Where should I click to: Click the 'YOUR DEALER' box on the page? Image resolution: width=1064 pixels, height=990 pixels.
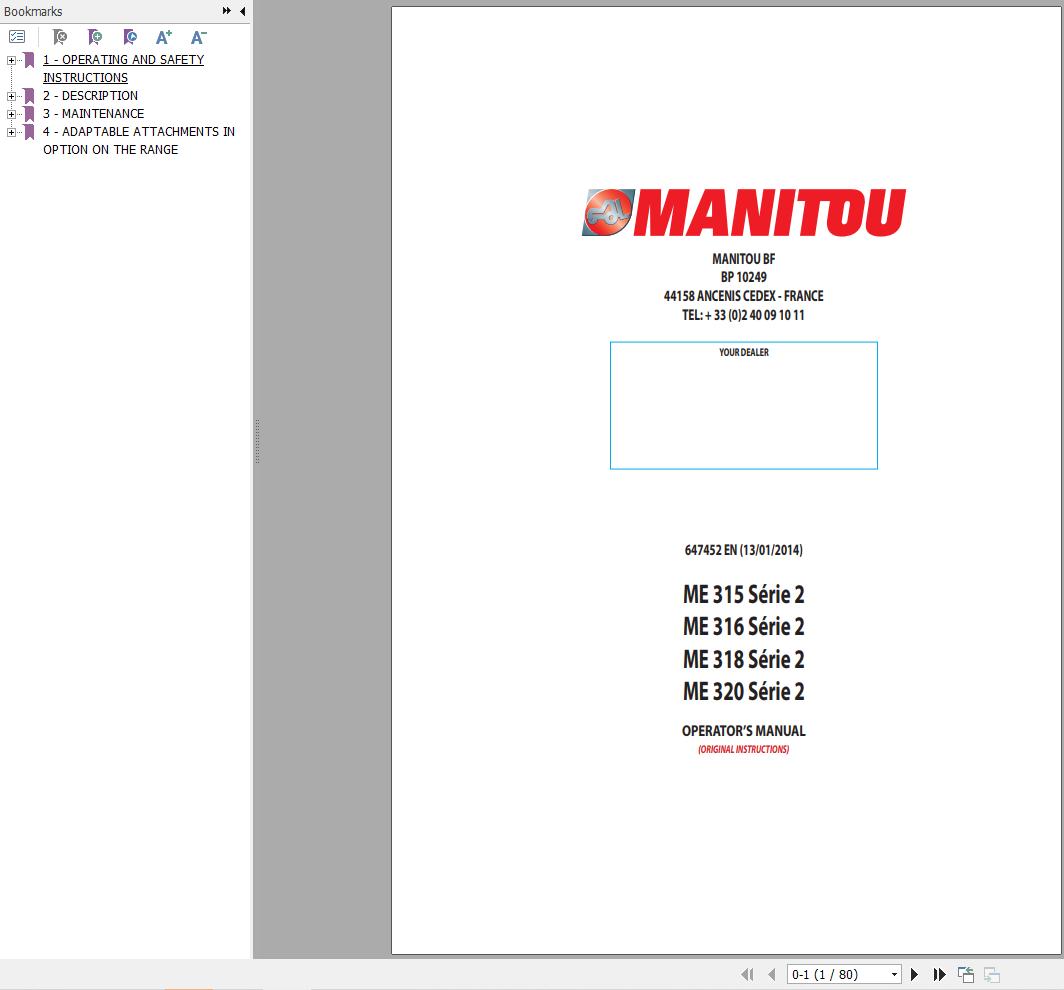click(x=744, y=405)
